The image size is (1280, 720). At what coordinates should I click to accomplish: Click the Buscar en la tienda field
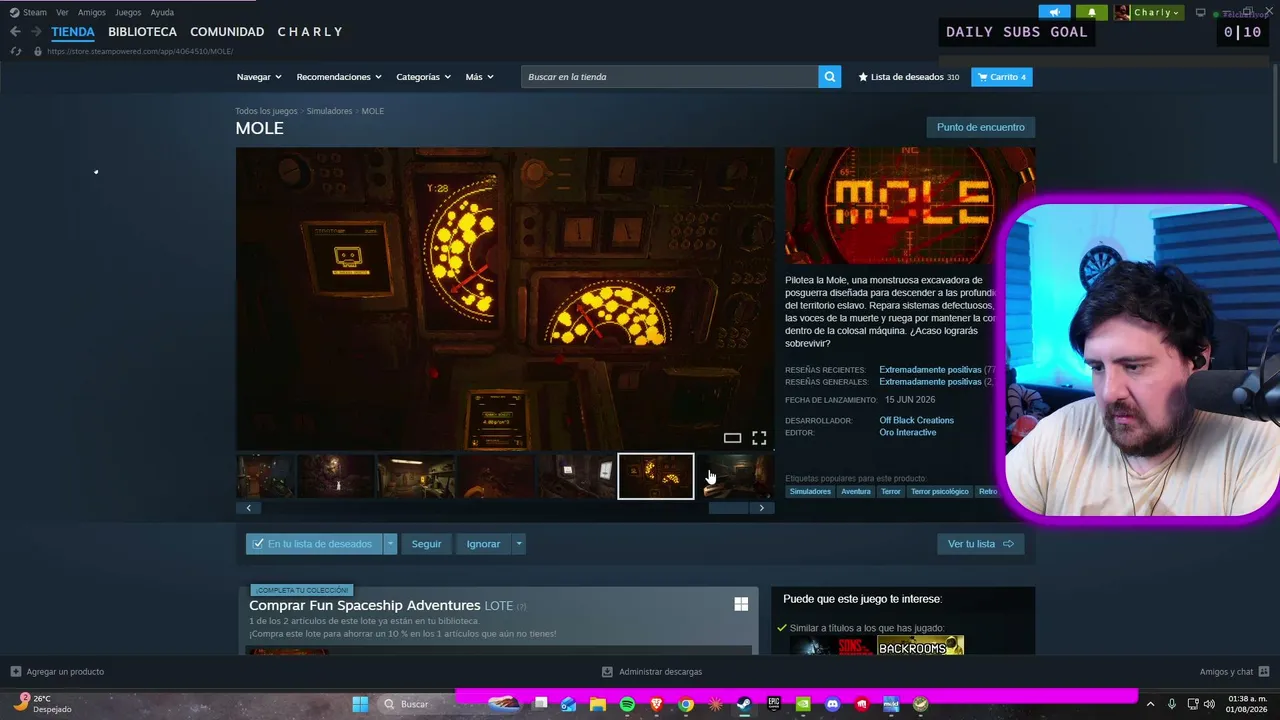pos(669,77)
